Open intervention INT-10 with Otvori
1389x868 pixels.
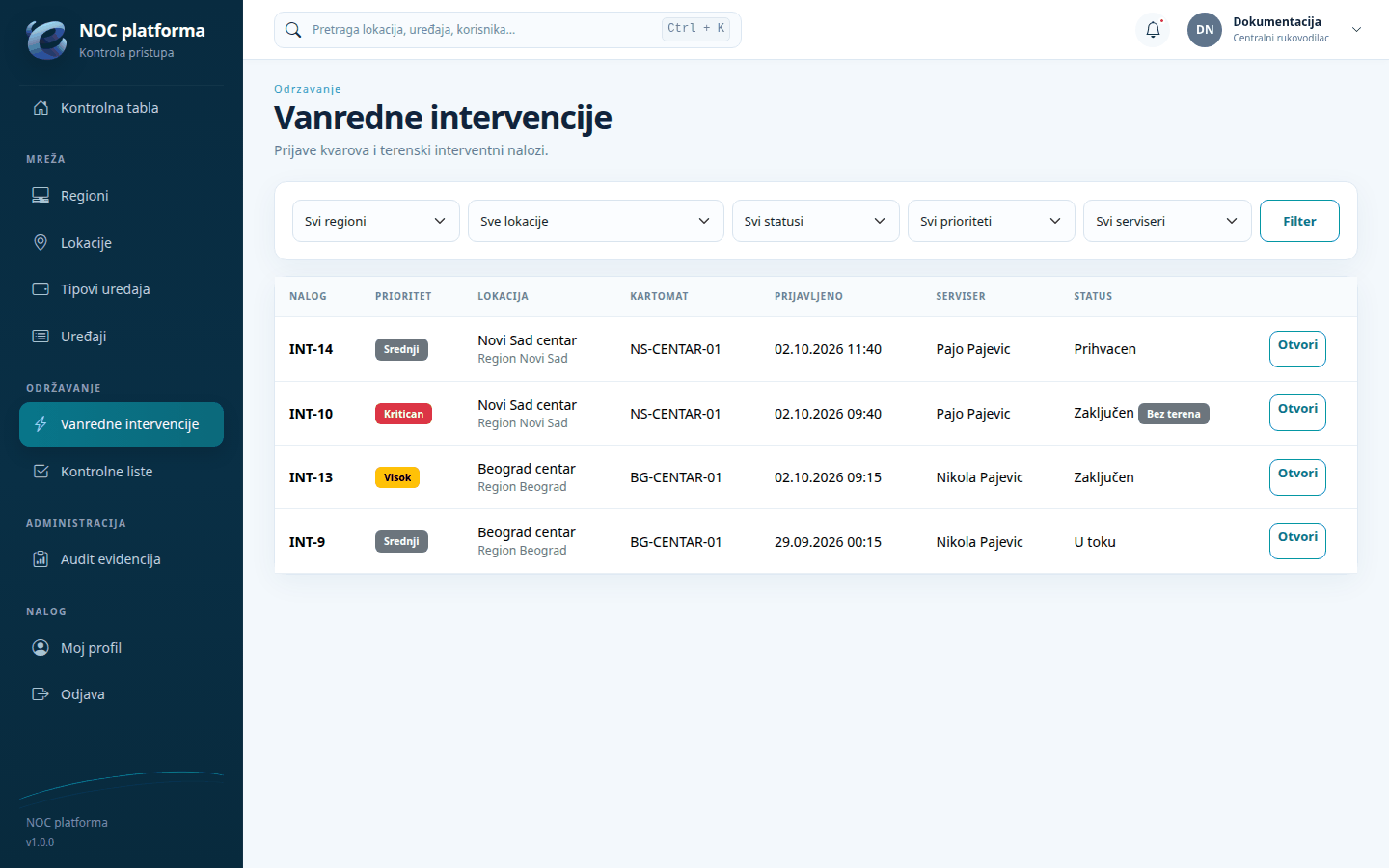pos(1297,413)
